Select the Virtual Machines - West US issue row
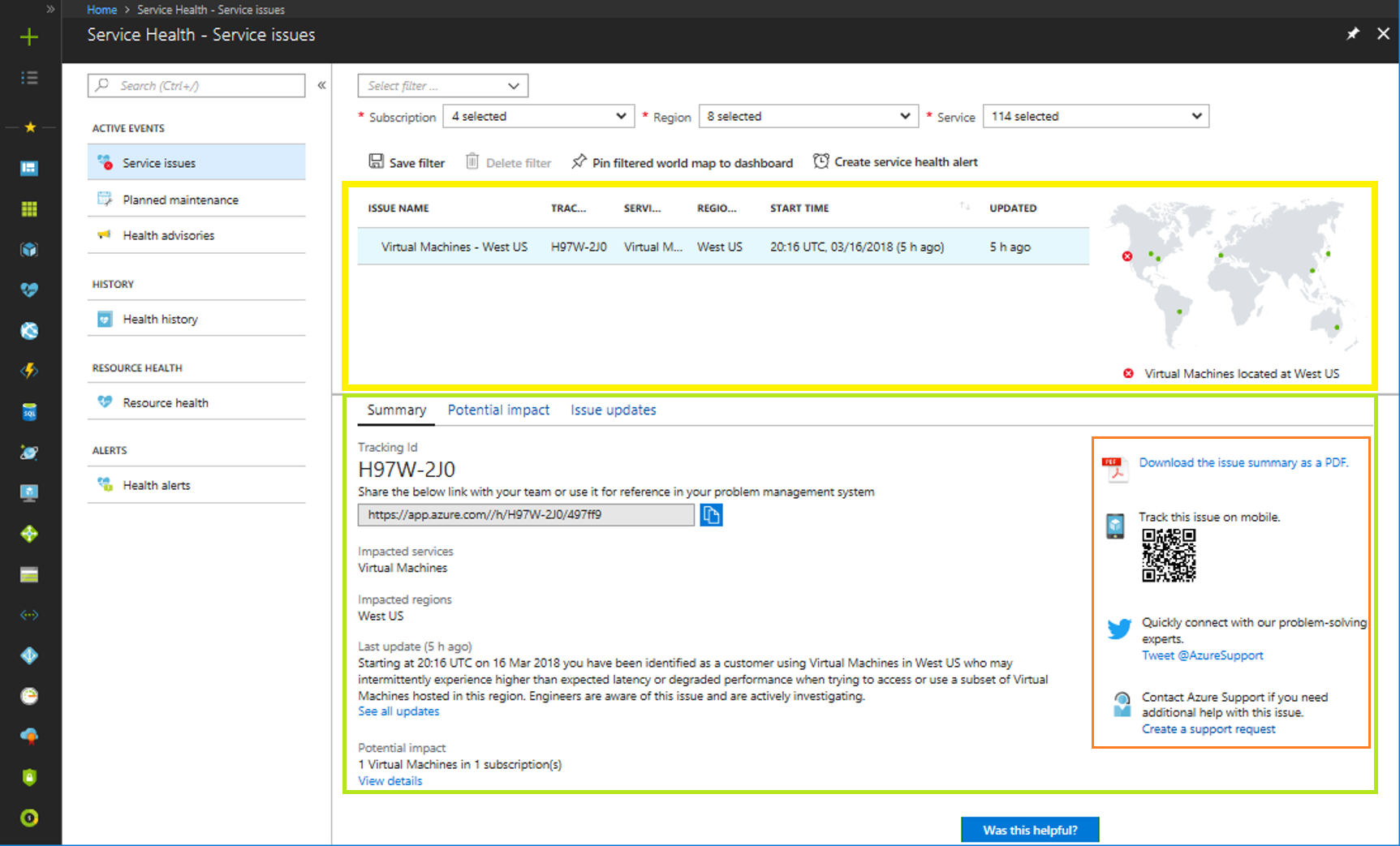Image resolution: width=1400 pixels, height=846 pixels. pyautogui.click(x=723, y=247)
